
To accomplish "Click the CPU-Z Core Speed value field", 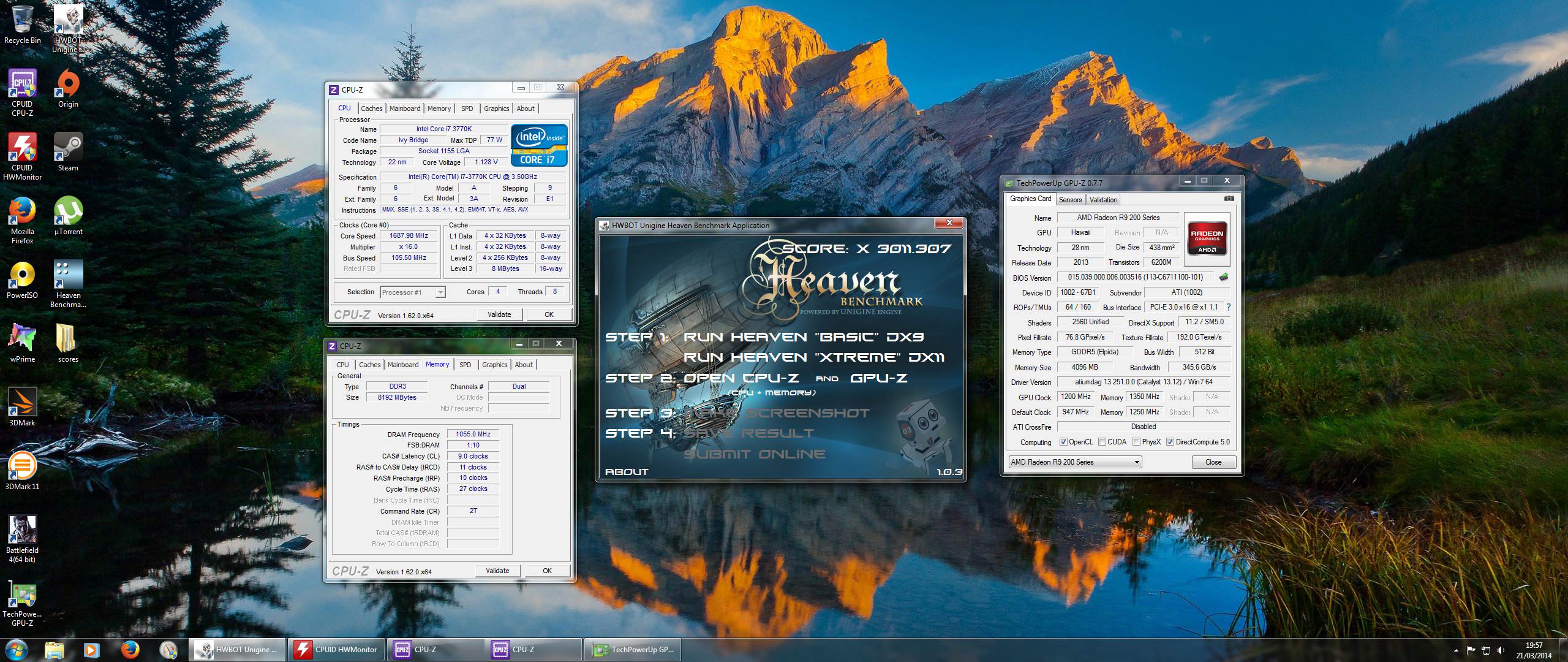I will tap(409, 235).
